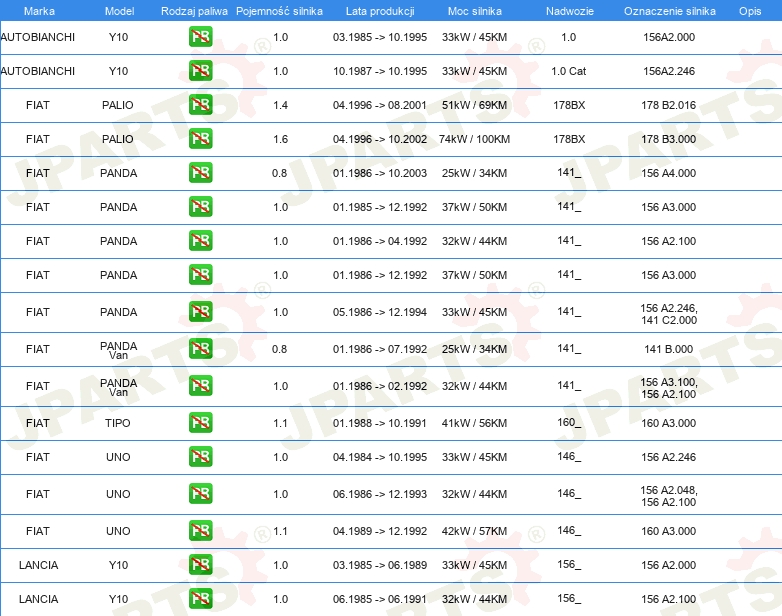Viewport: 782px width, 616px height.
Task: Click the Model column header
Action: click(x=119, y=11)
